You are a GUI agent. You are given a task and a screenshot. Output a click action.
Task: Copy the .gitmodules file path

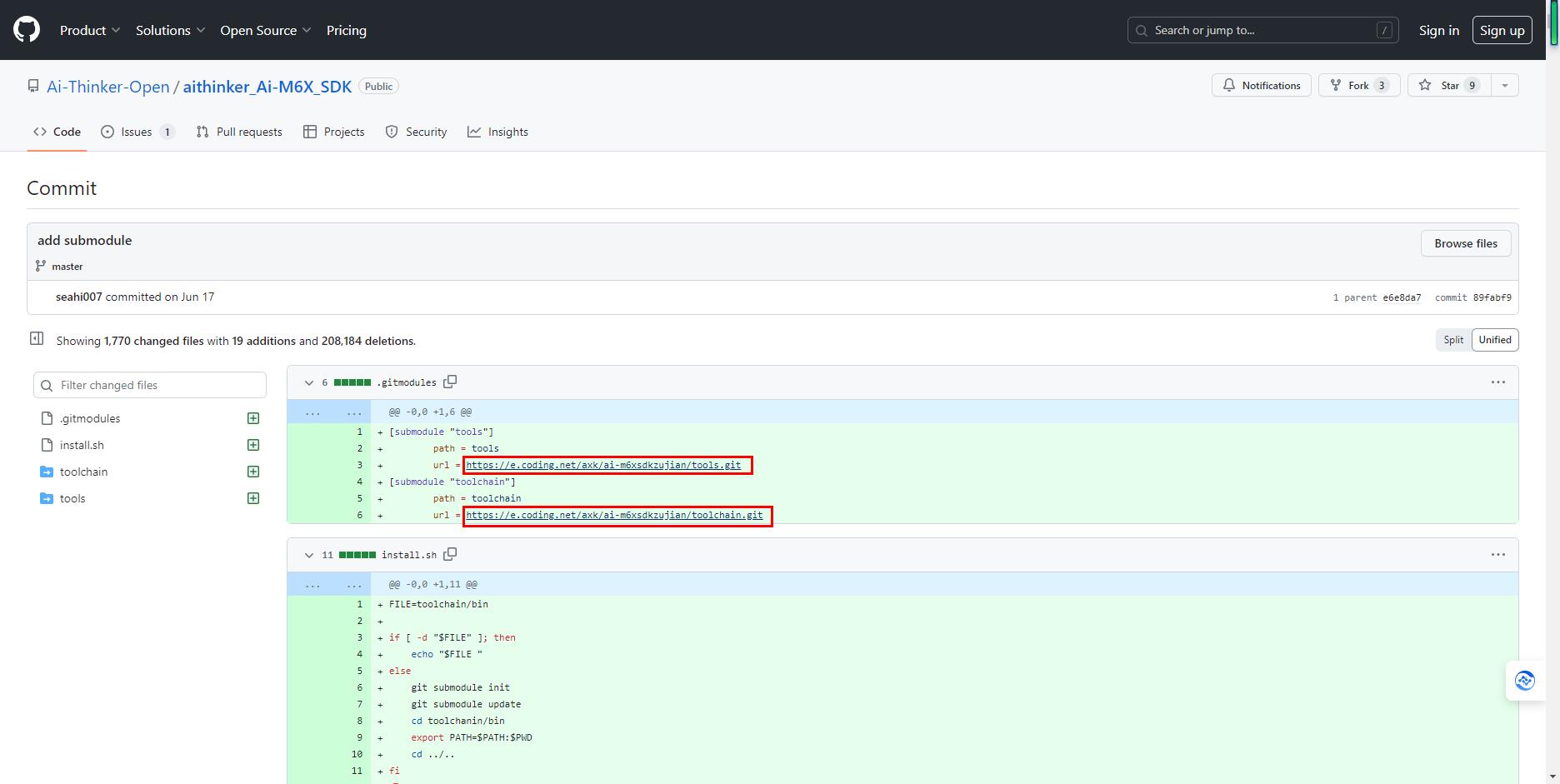point(450,382)
